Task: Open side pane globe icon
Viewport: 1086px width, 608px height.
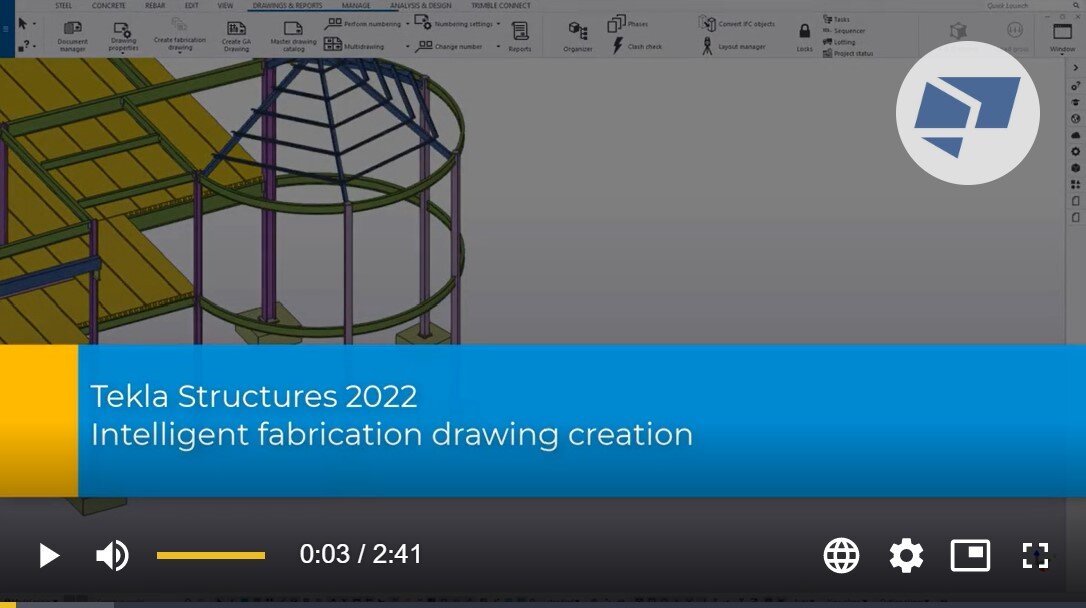Action: (x=1076, y=118)
